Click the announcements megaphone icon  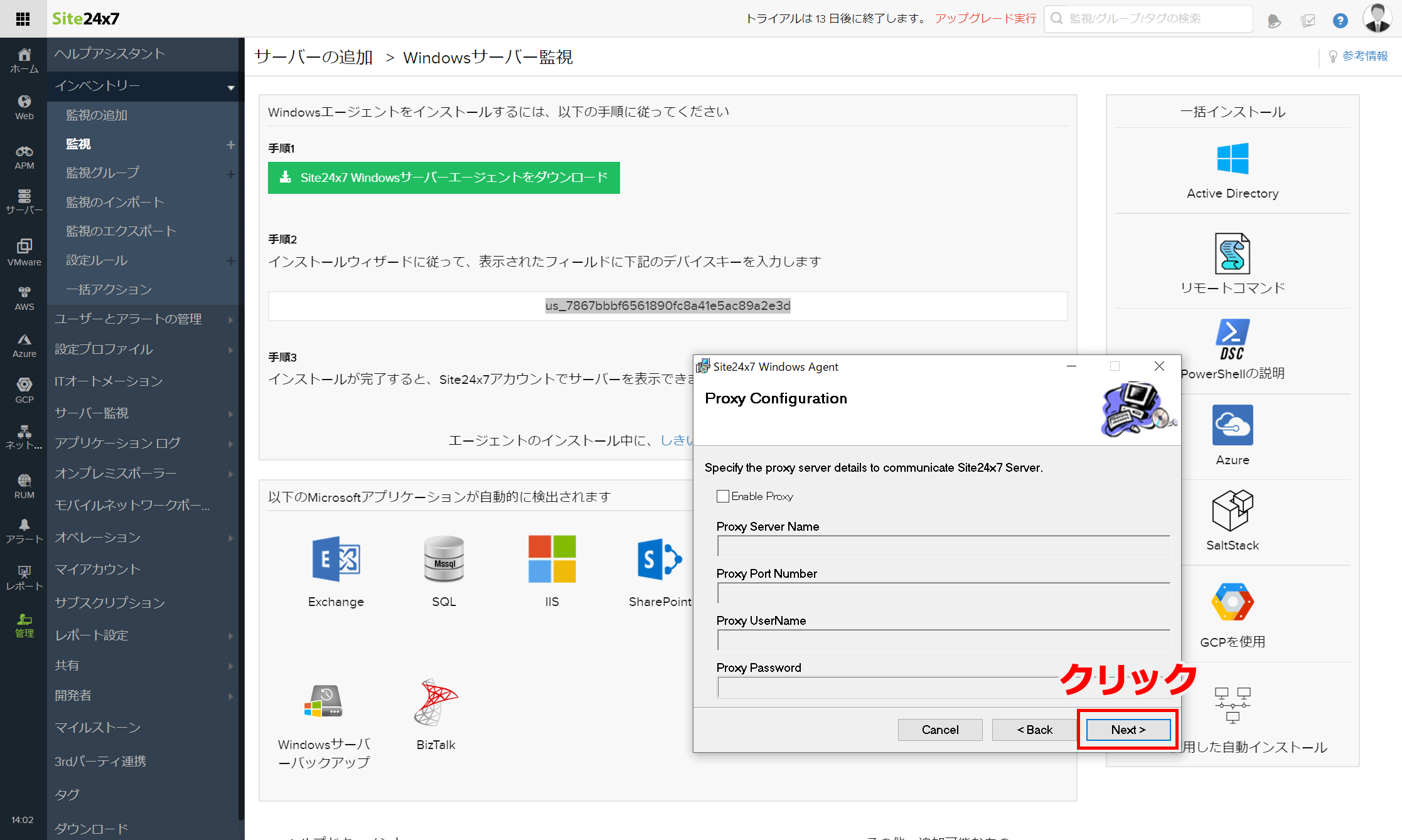(x=1274, y=21)
